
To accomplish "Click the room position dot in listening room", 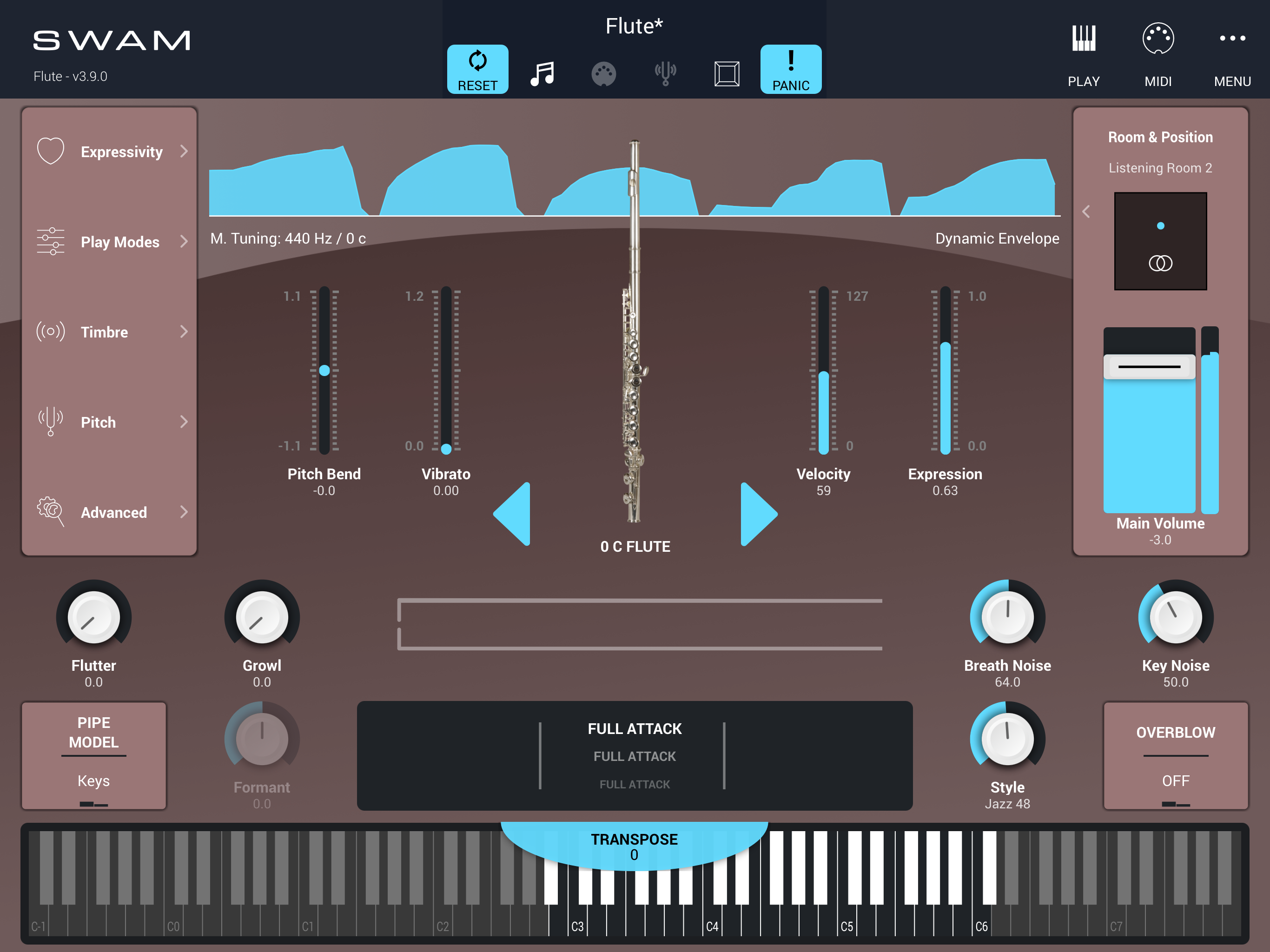I will coord(1160,225).
